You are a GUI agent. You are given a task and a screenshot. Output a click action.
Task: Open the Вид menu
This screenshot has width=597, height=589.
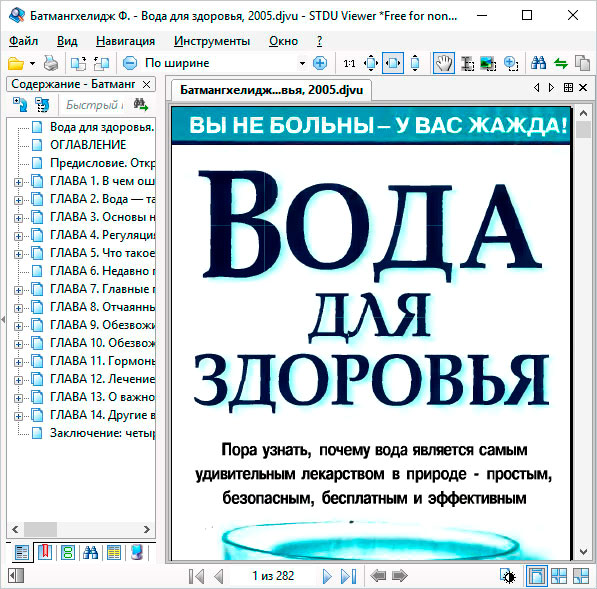(67, 41)
